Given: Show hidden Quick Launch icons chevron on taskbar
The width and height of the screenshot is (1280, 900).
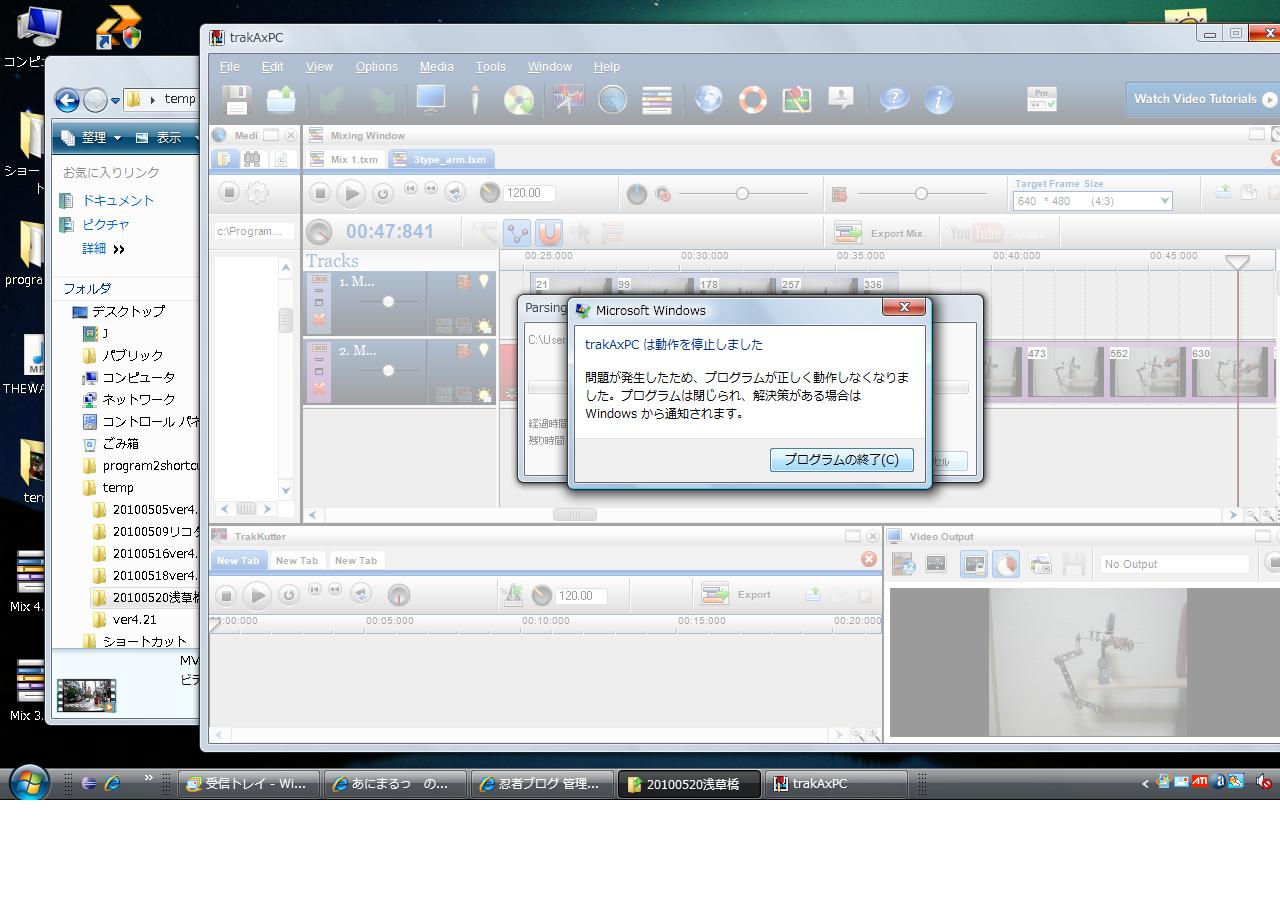Looking at the screenshot, I should [x=149, y=778].
